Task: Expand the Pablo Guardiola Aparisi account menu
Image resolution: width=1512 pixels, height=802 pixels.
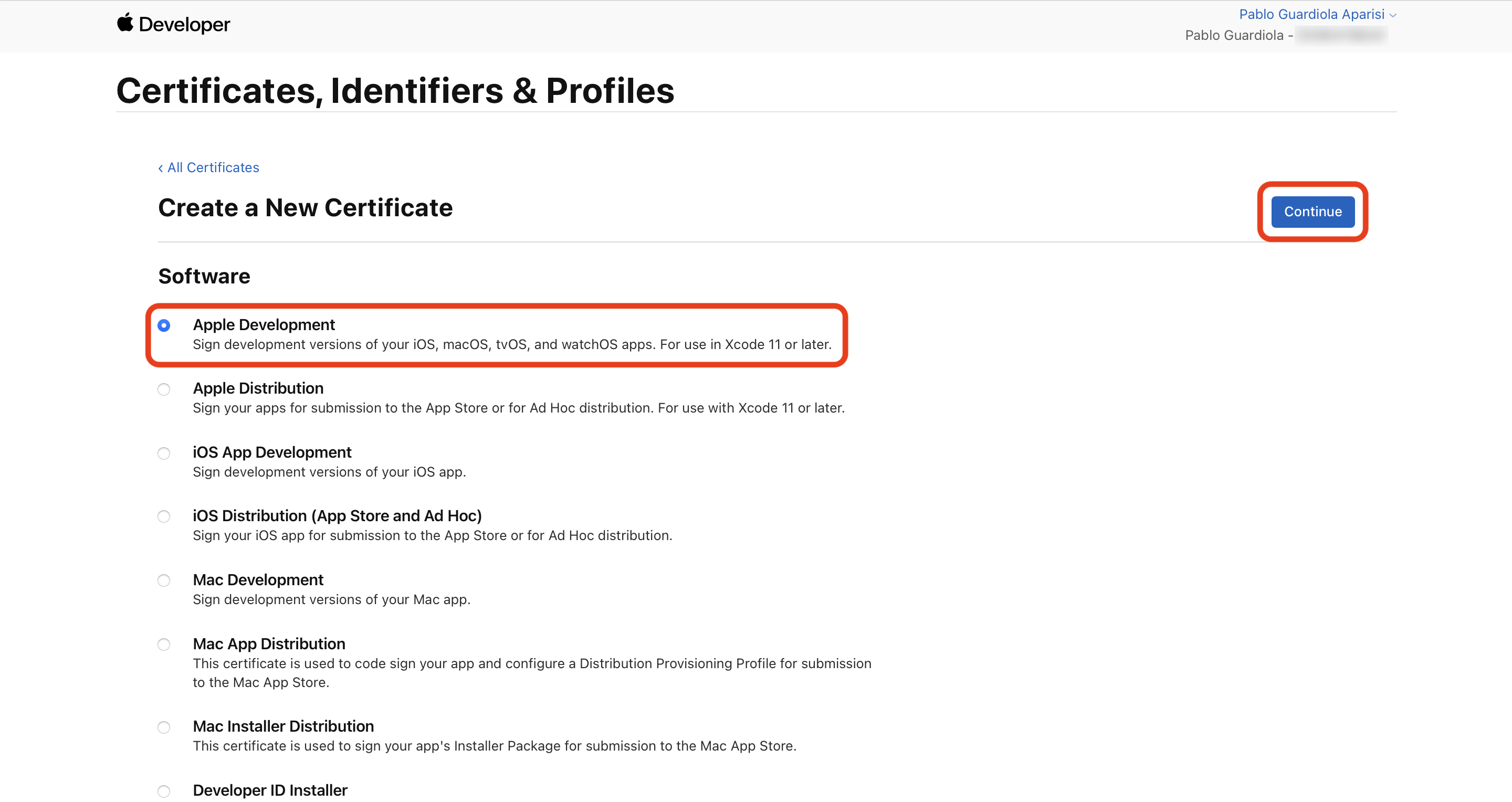Action: (x=1311, y=14)
